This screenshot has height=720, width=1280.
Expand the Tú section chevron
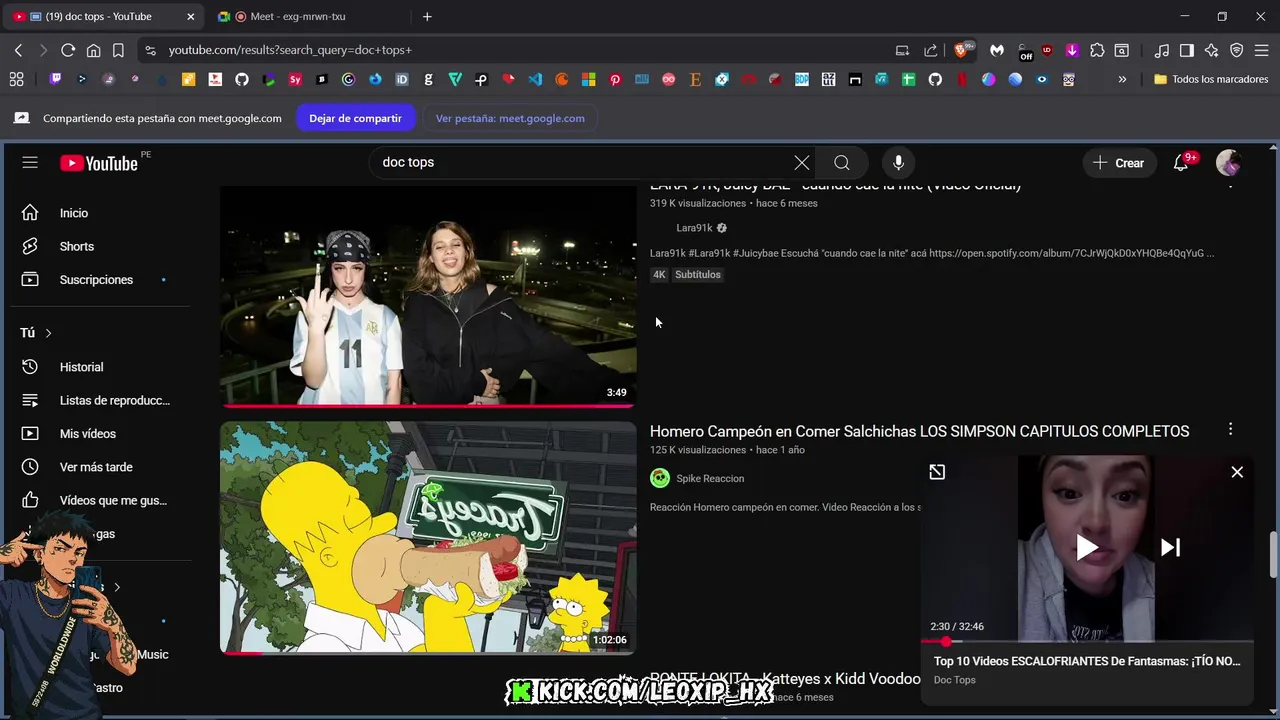(48, 333)
